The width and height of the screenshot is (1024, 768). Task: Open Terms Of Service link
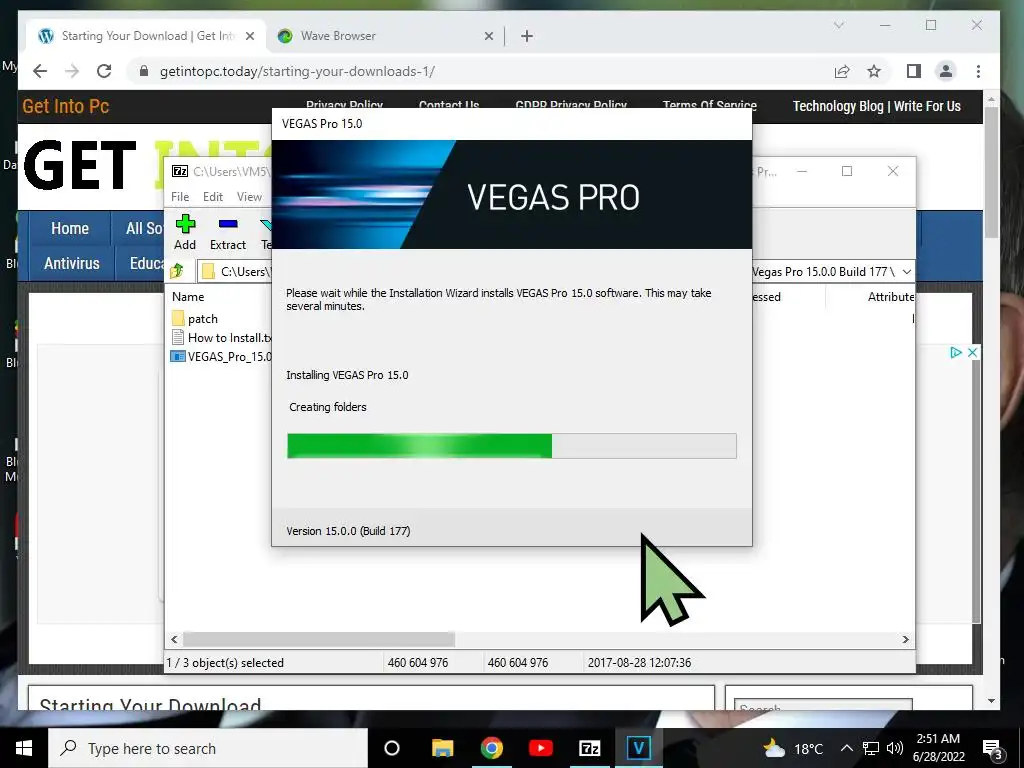(x=709, y=104)
